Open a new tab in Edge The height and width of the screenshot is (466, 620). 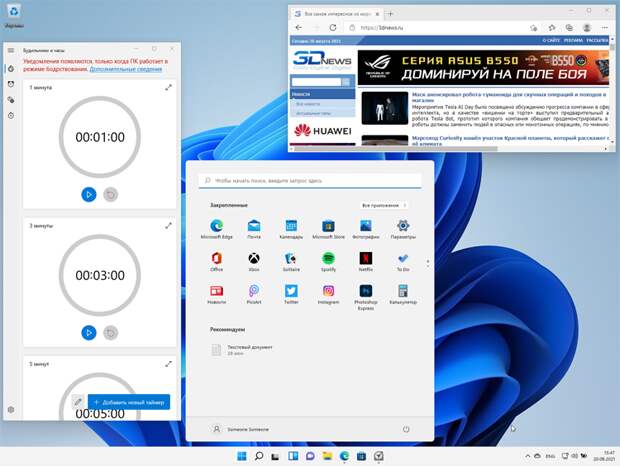[x=390, y=14]
